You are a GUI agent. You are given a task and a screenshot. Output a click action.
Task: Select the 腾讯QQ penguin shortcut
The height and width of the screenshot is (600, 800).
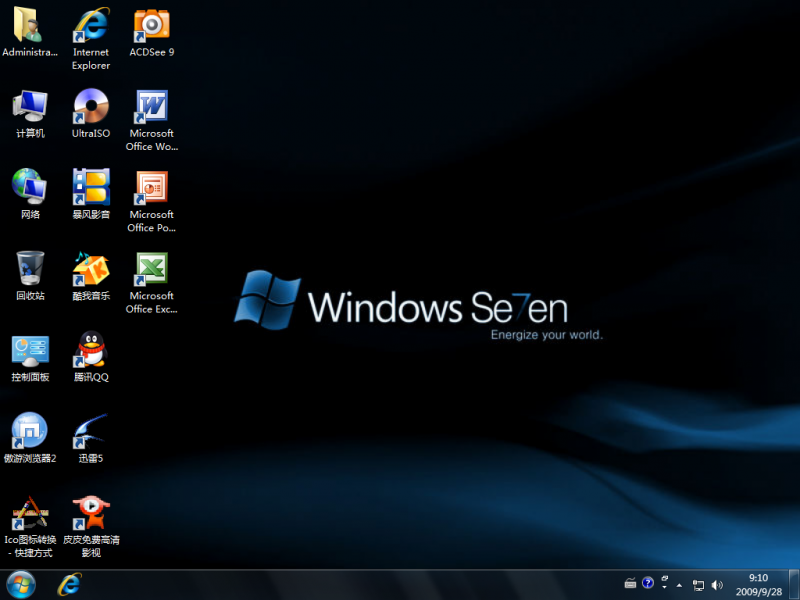91,357
